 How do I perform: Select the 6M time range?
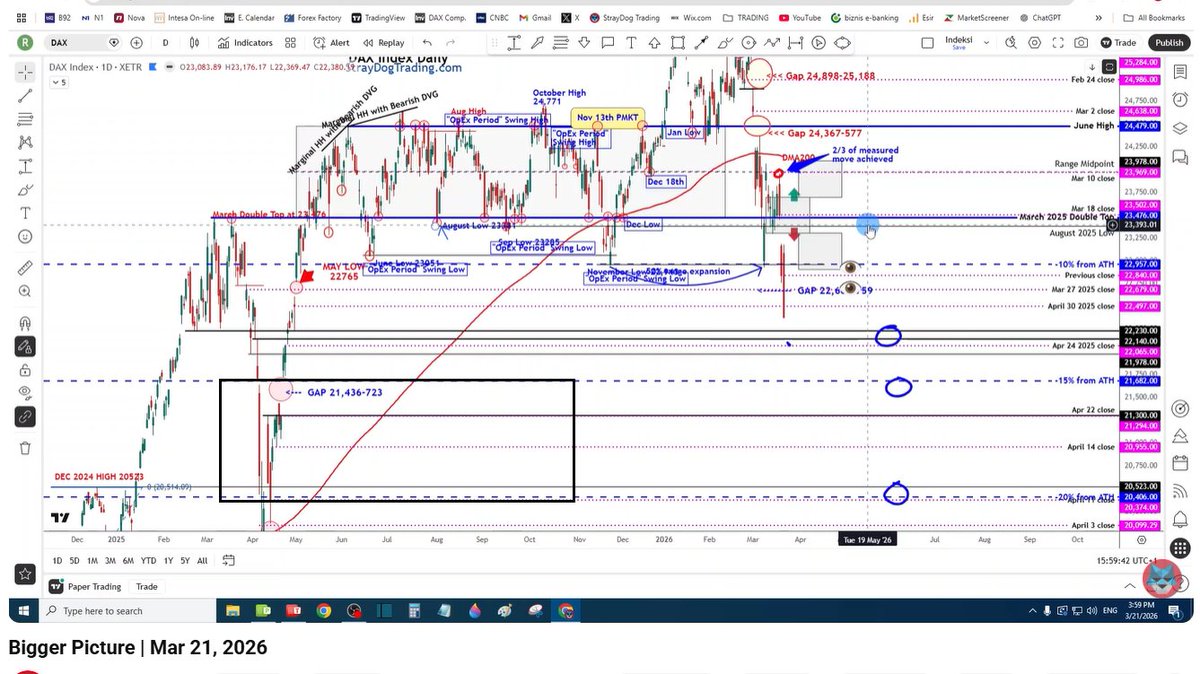click(x=129, y=560)
